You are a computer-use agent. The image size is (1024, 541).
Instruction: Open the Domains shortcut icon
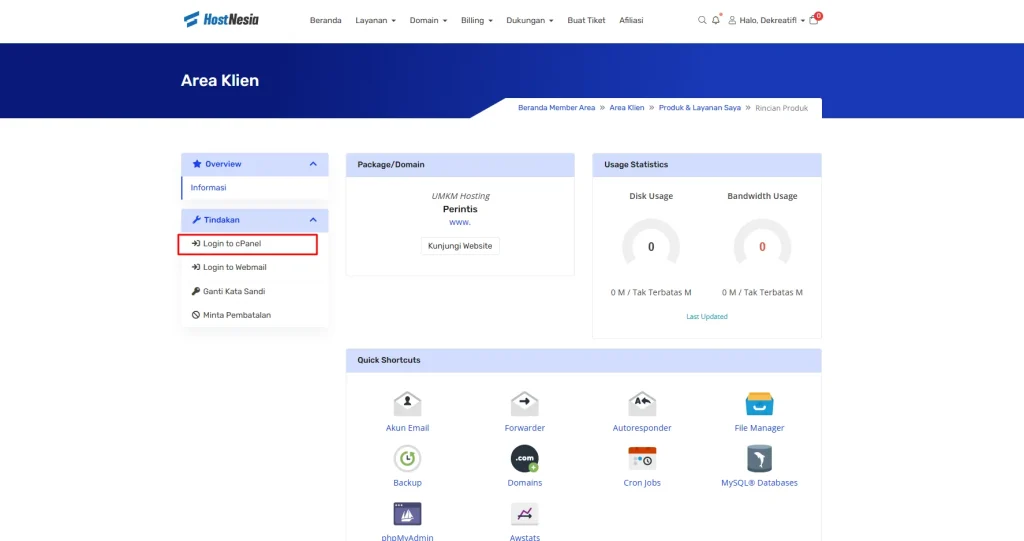(x=524, y=459)
